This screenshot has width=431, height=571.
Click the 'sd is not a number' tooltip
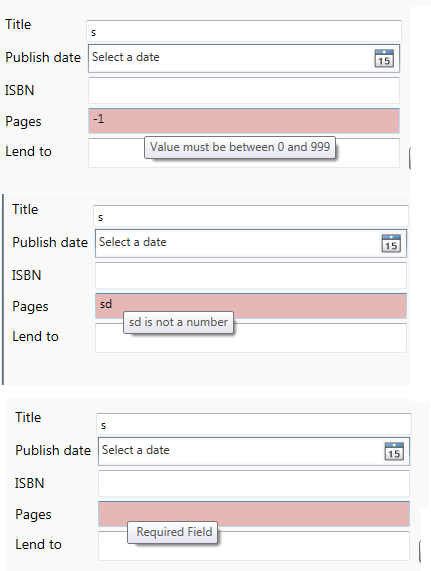[178, 322]
